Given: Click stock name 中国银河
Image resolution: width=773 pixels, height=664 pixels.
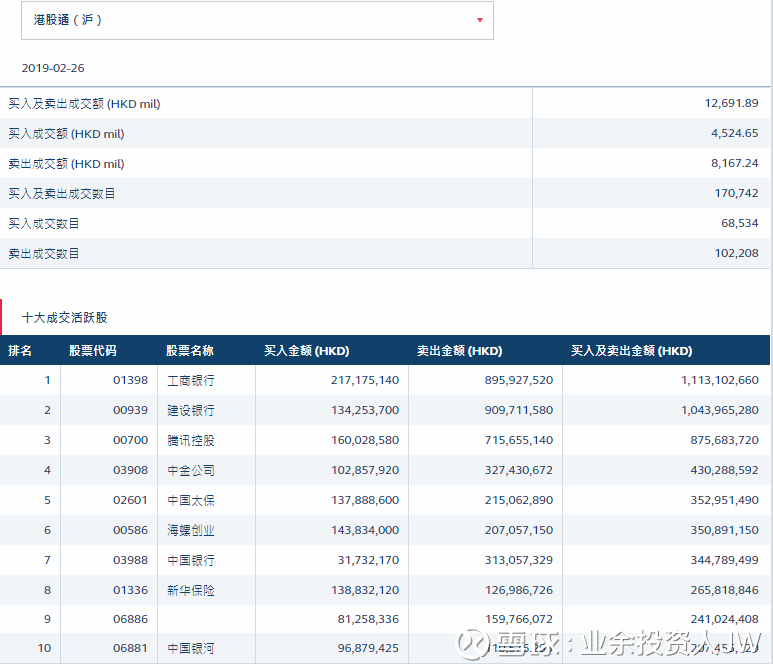Looking at the screenshot, I should point(191,649).
